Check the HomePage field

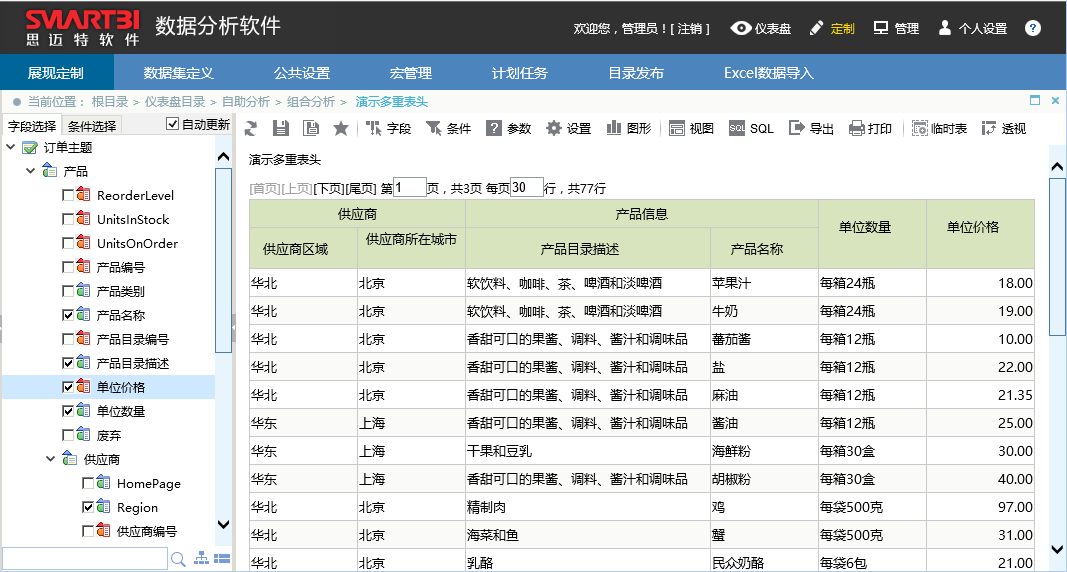(88, 484)
